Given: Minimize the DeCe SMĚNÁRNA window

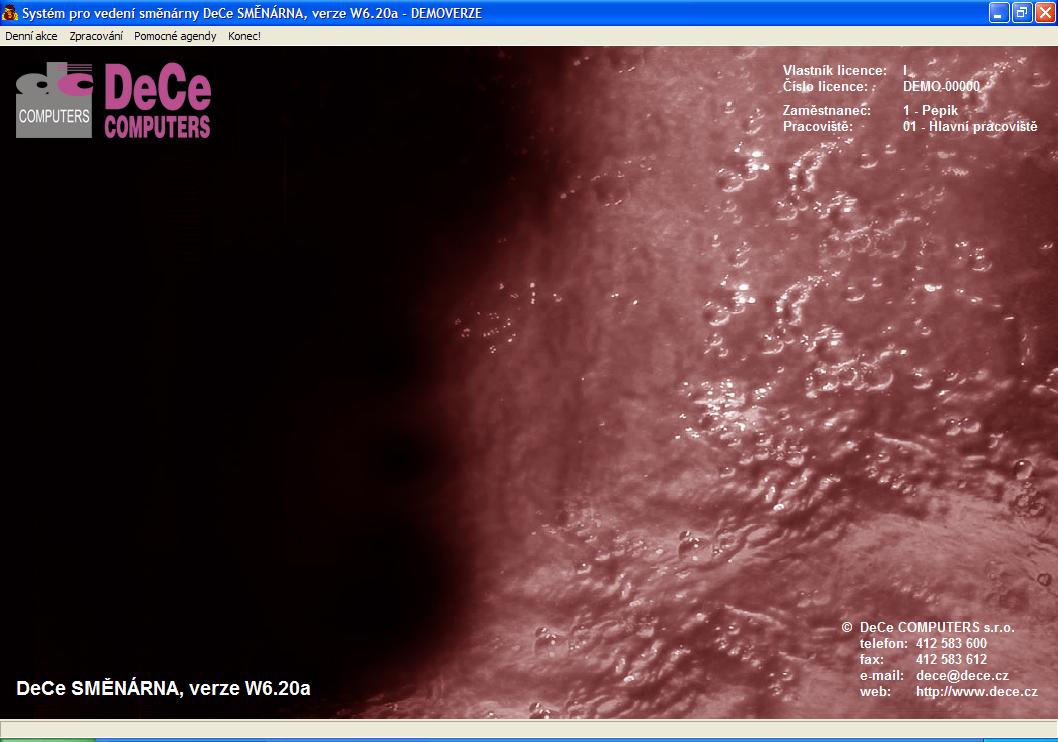Looking at the screenshot, I should (x=999, y=13).
